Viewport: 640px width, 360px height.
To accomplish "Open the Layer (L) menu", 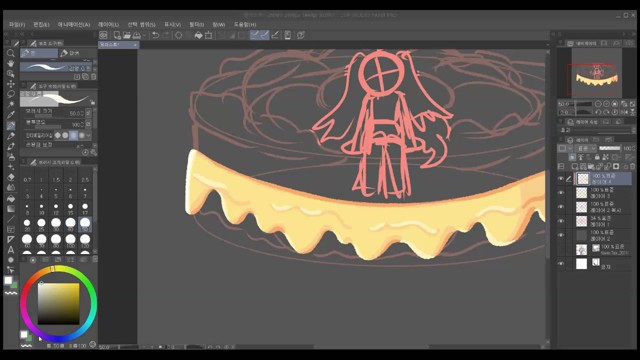I will [x=108, y=24].
